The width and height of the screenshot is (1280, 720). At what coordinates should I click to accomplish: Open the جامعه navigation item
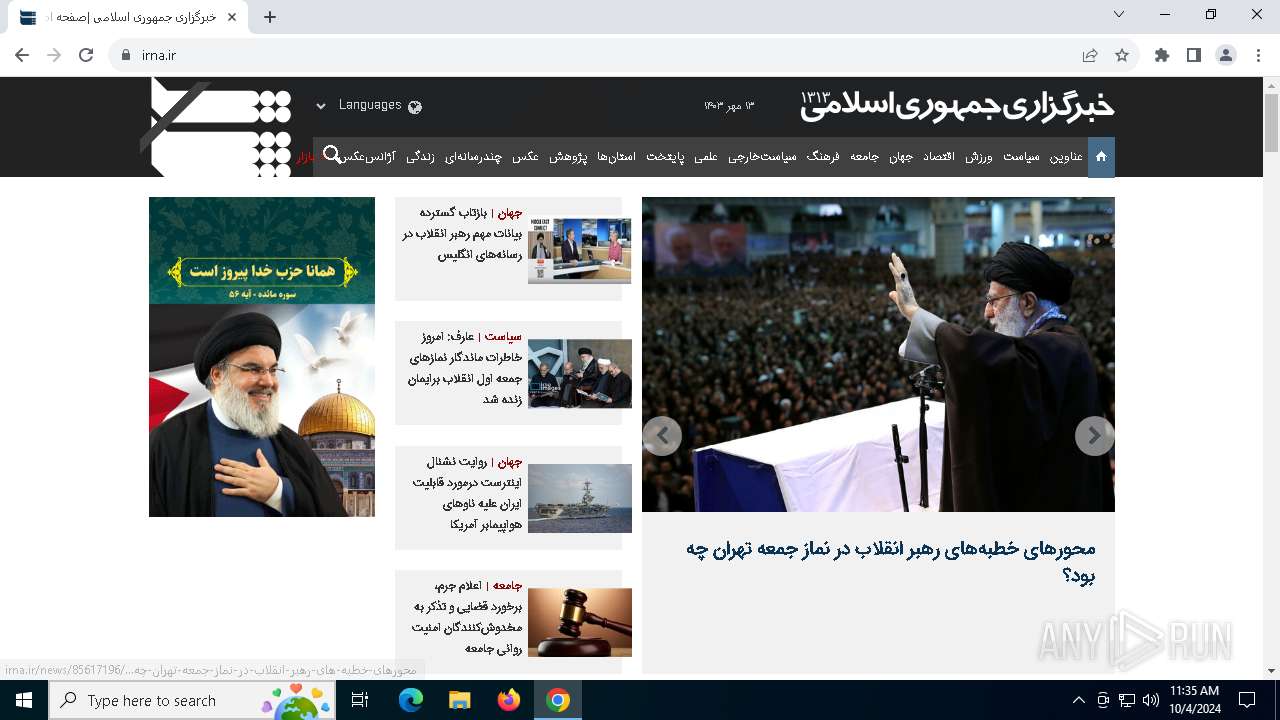(x=865, y=157)
